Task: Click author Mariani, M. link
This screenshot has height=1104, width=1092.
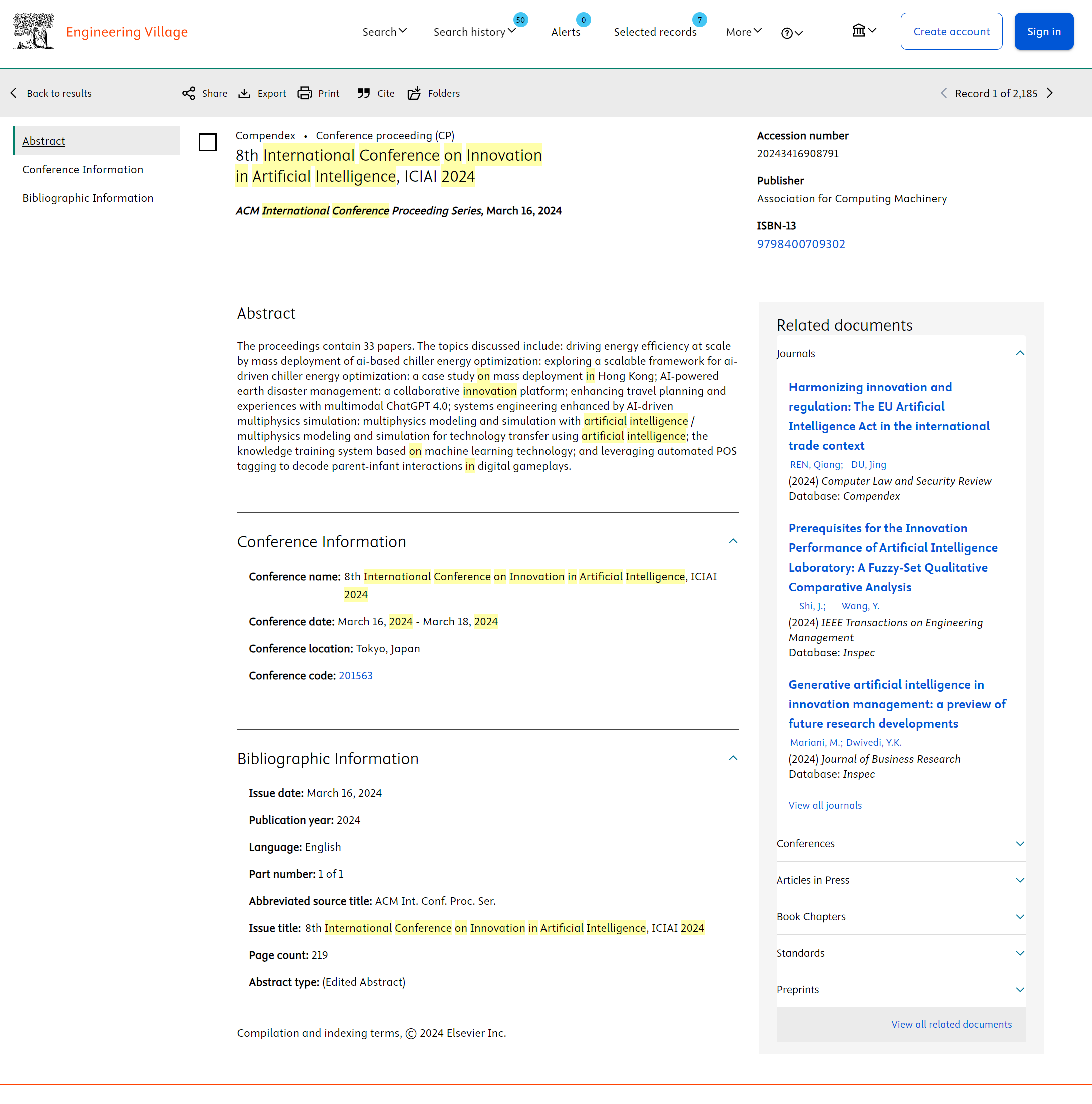Action: point(816,742)
